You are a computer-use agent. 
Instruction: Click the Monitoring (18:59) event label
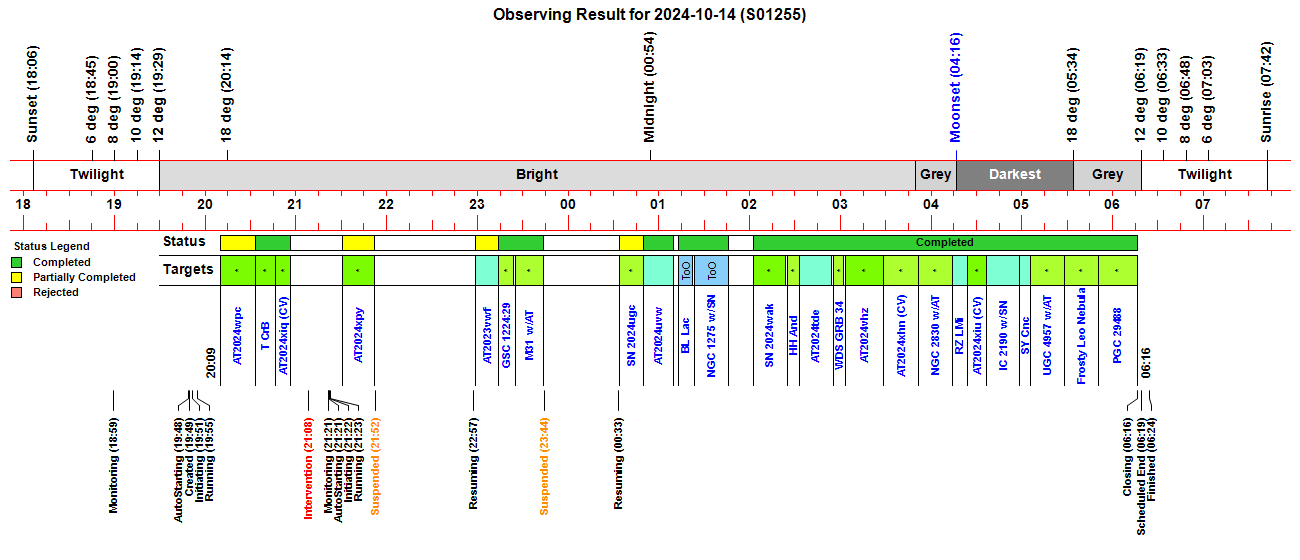[113, 465]
